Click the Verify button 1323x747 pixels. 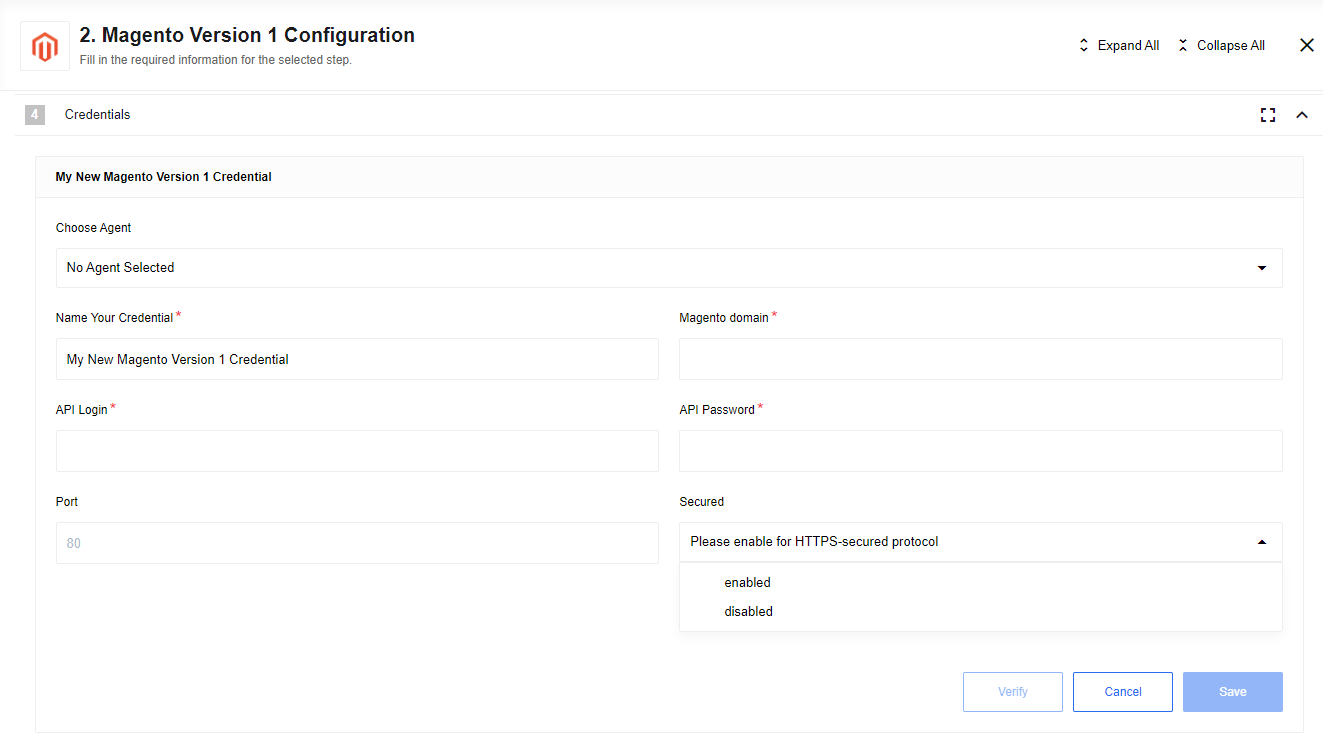[x=1013, y=692]
